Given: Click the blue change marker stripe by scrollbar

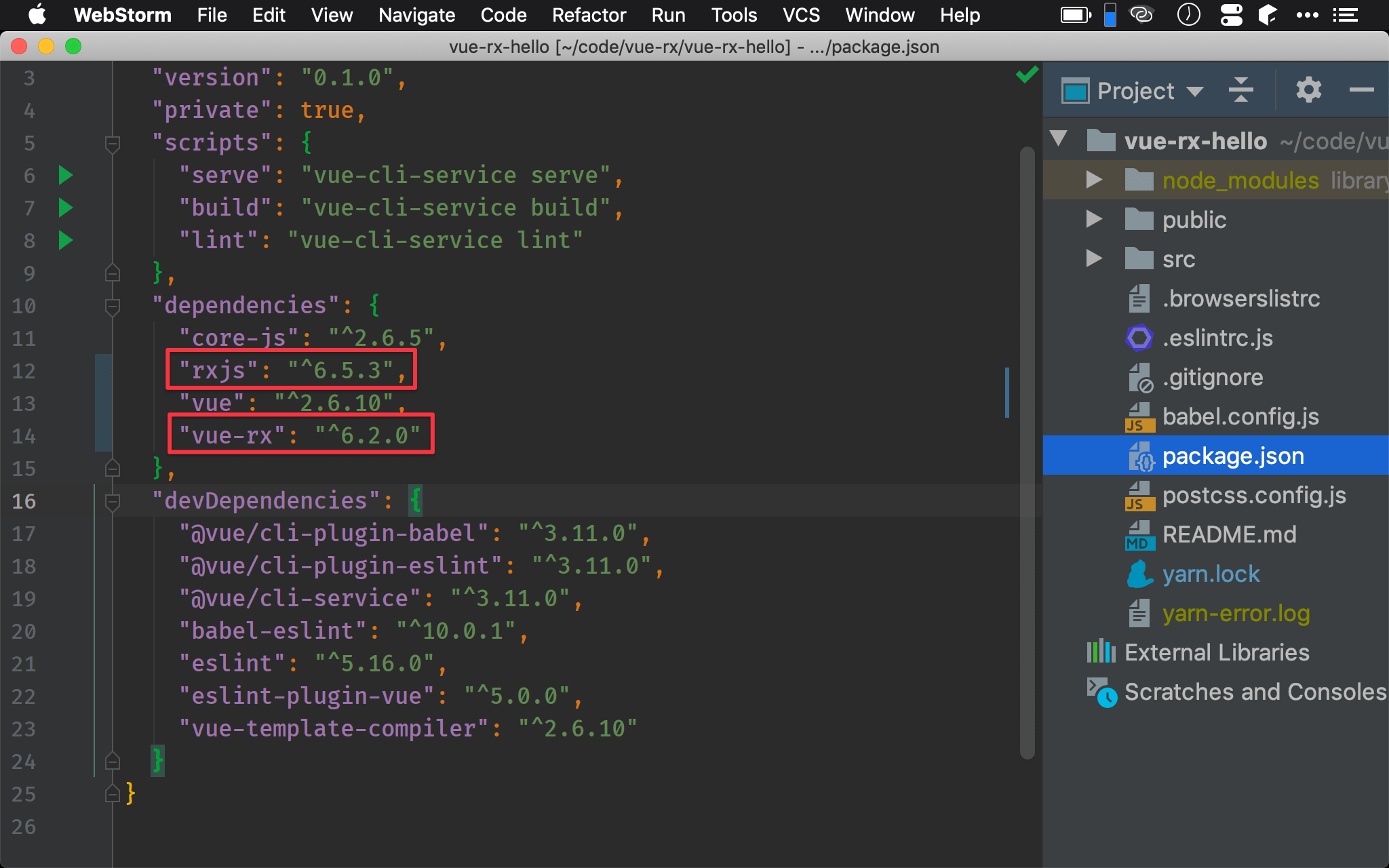Looking at the screenshot, I should (1007, 393).
